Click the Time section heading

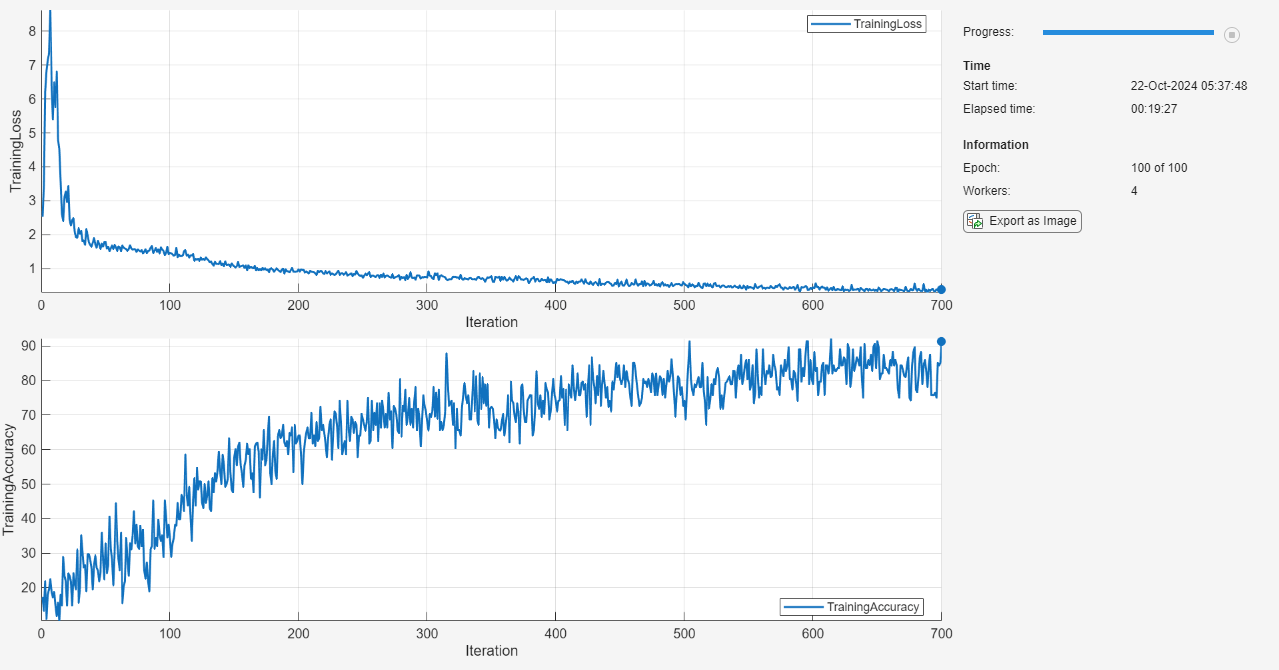pos(977,66)
